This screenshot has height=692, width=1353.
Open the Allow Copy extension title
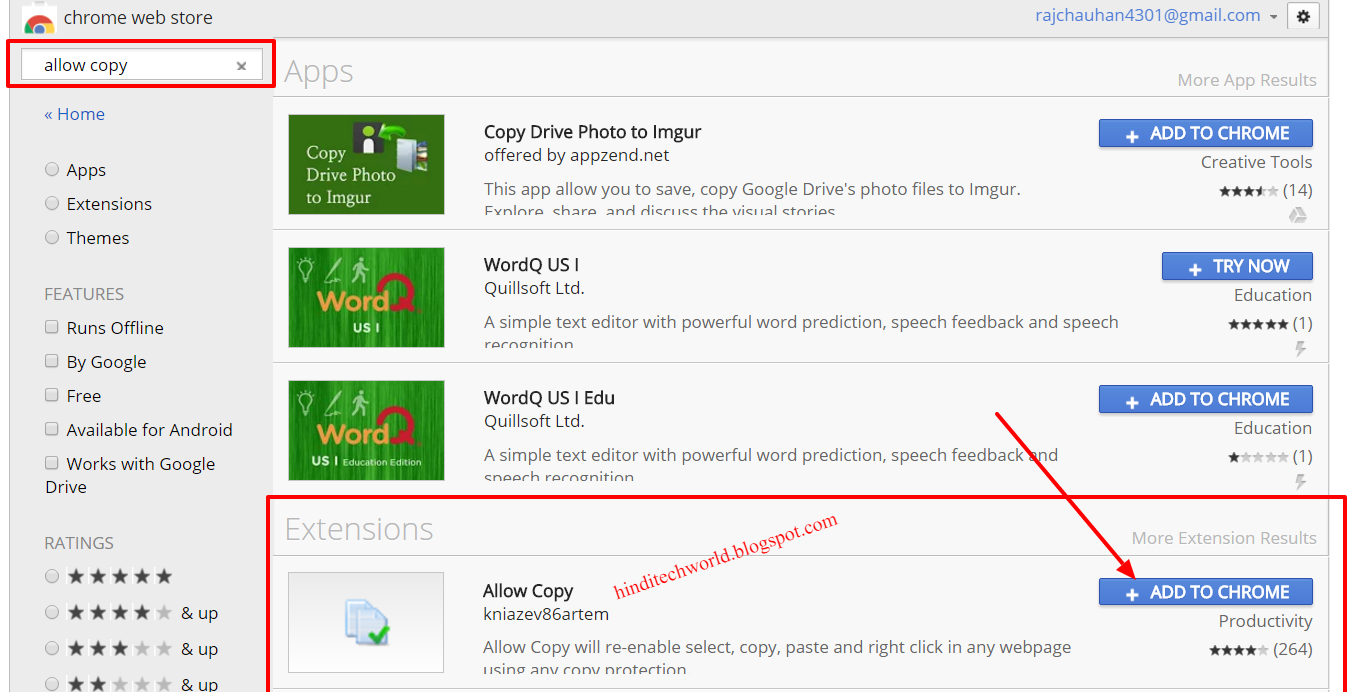click(x=528, y=591)
